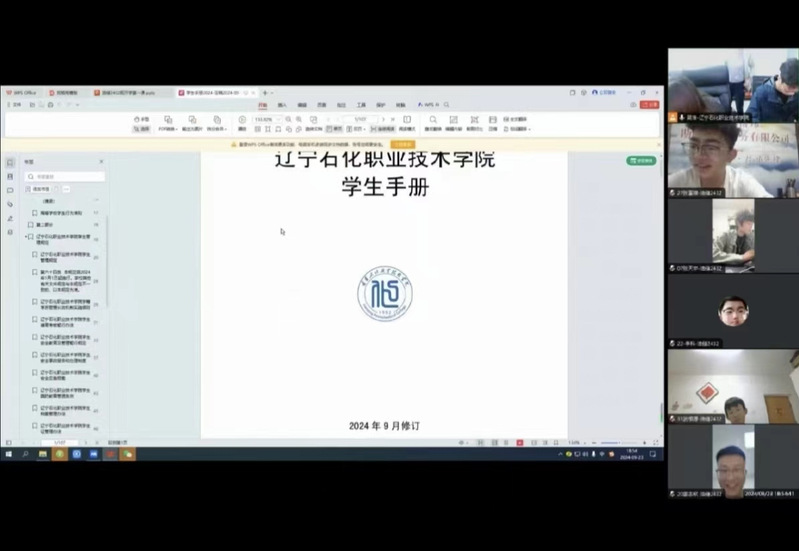799x551 pixels.
Task: Open the File menu
Action: point(15,105)
